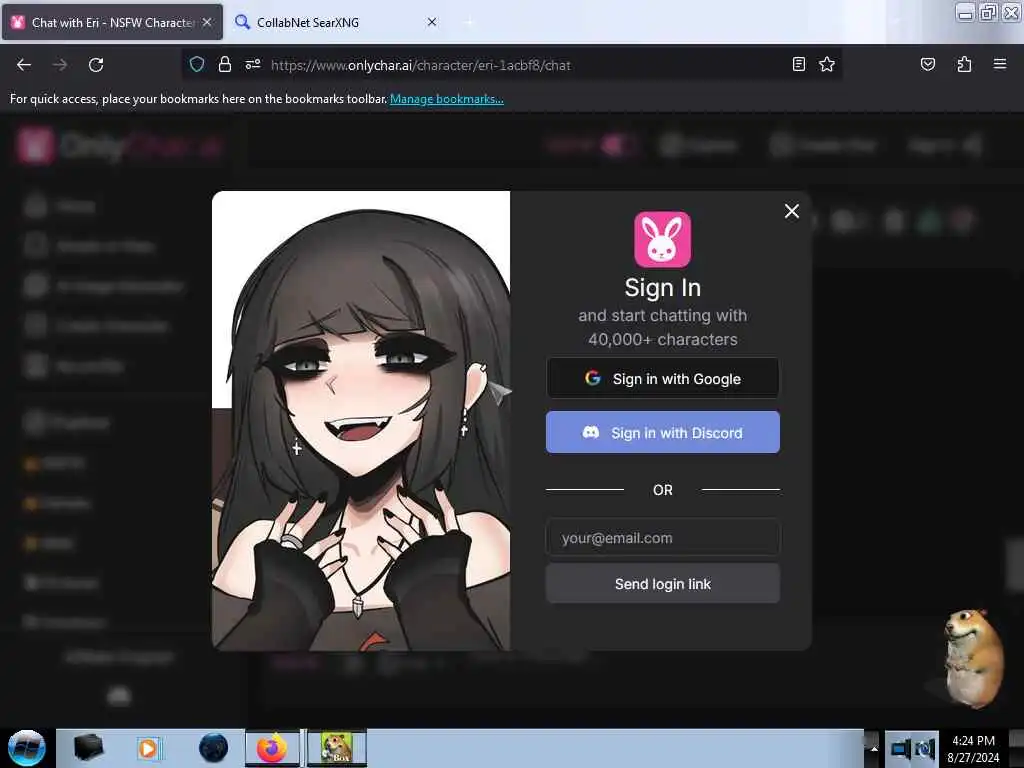Screen dimensions: 1024x768
Task: Click the Windows Start orb
Action: click(26, 748)
